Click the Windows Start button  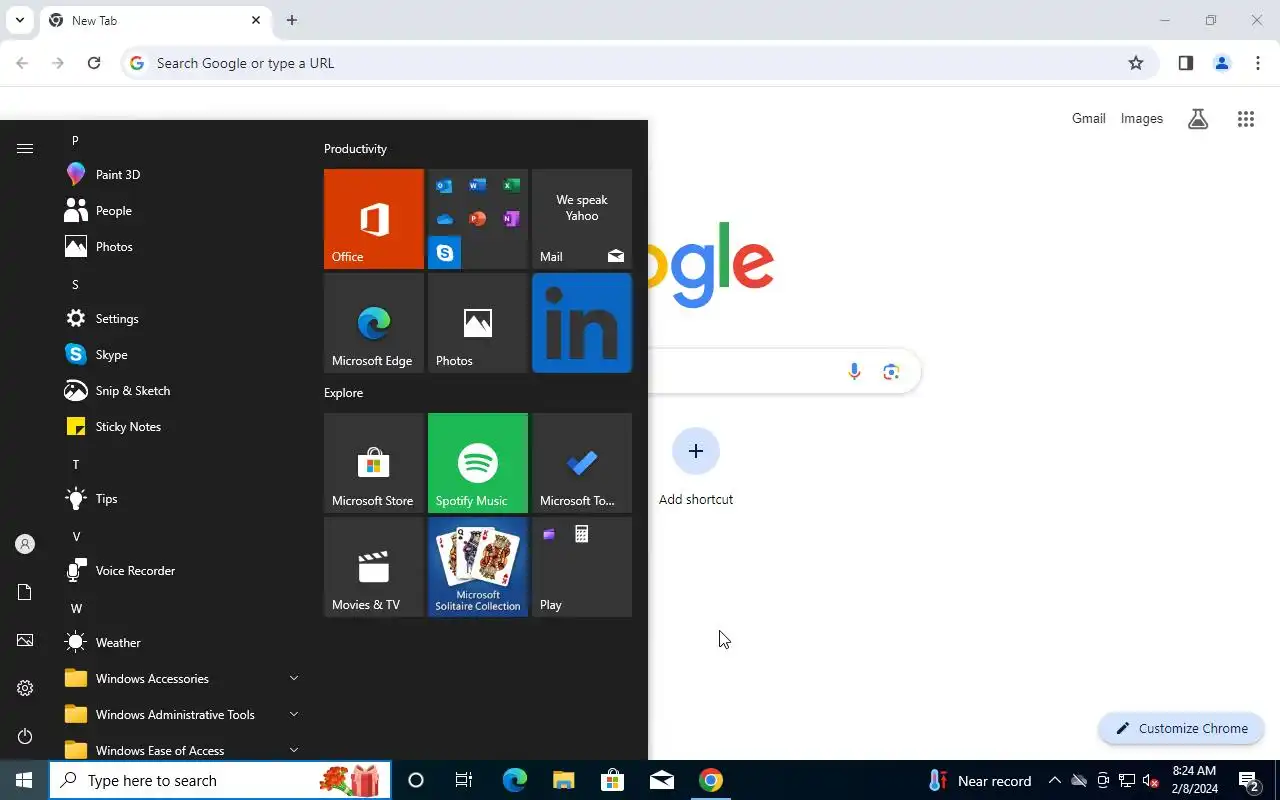[x=24, y=780]
